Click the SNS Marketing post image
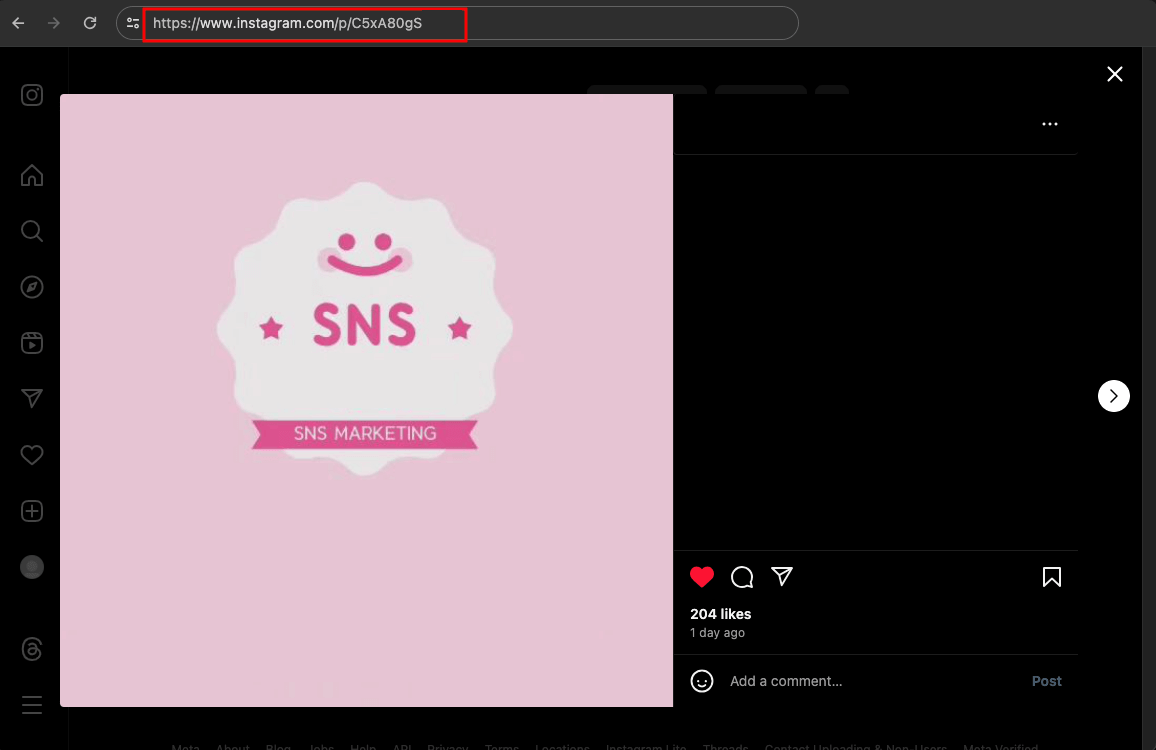The image size is (1156, 750). [366, 400]
